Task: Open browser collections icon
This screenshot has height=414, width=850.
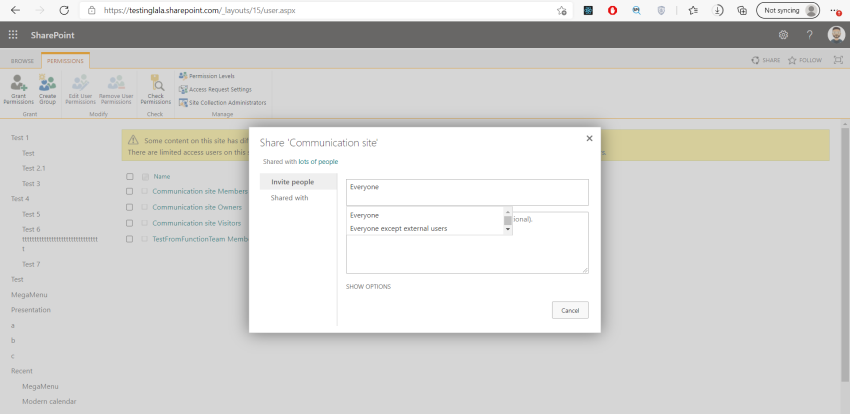Action: point(742,10)
